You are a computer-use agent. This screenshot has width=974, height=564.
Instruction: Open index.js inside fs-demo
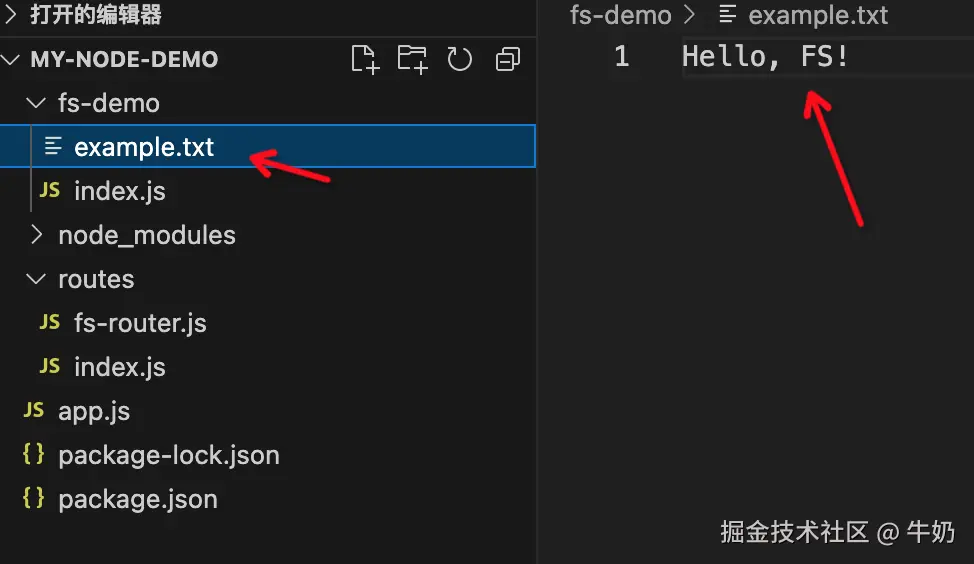119,191
